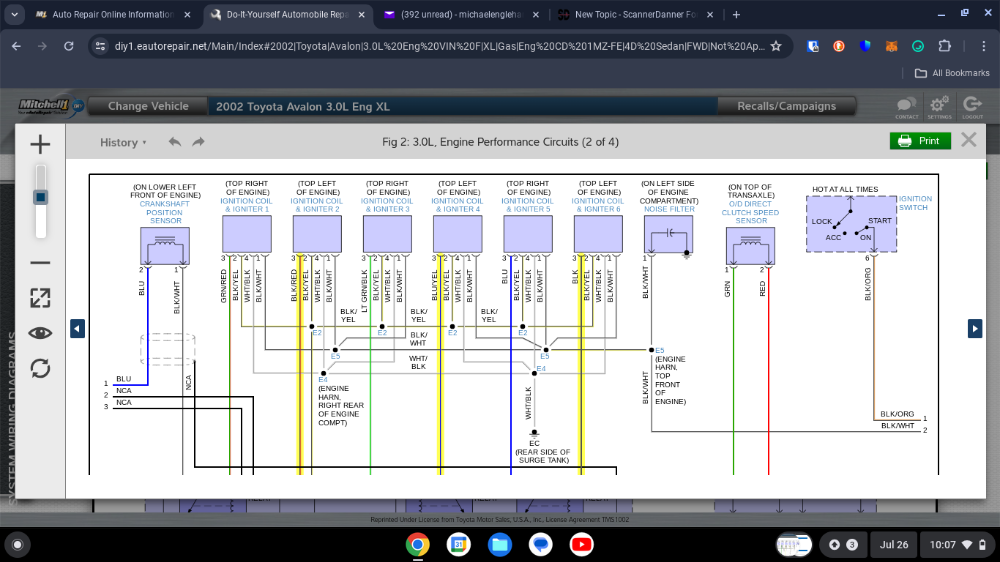
Task: Bookmark this page with the star icon
Action: click(x=774, y=46)
